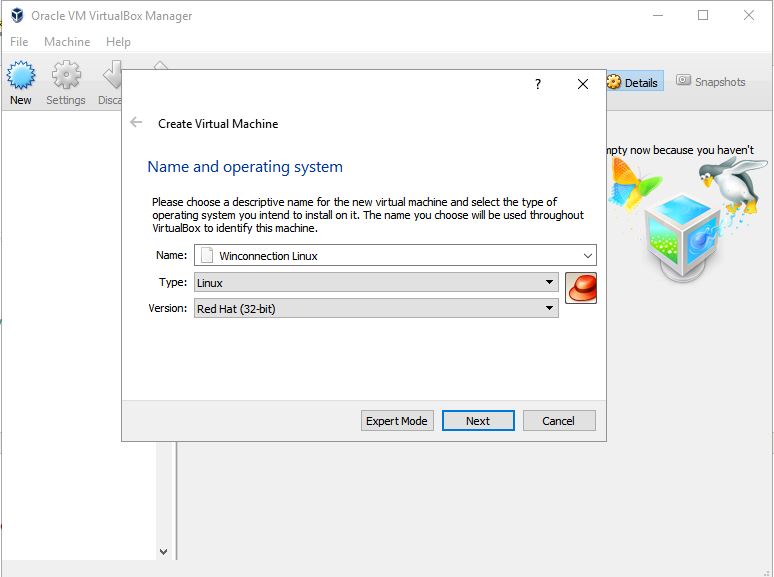Click the VM list scroll down arrow
Screen dimensions: 774x577
coord(163,552)
